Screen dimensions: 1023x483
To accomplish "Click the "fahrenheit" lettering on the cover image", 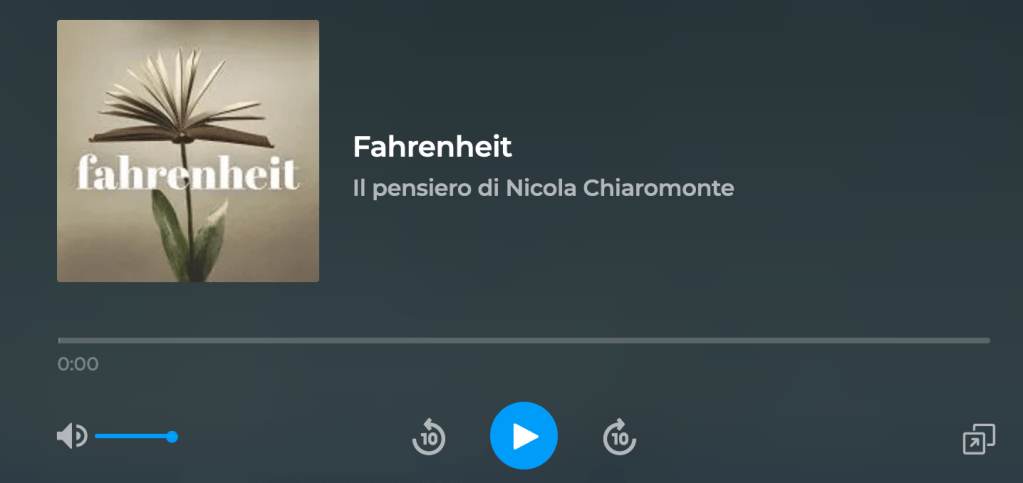I will (188, 174).
